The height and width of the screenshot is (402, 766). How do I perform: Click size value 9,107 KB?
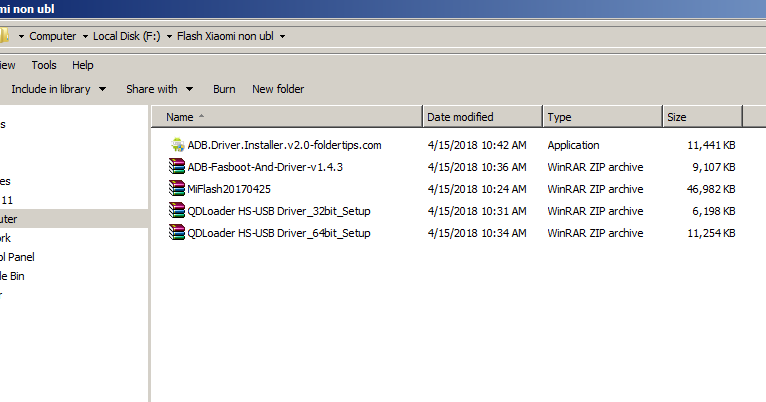(714, 167)
